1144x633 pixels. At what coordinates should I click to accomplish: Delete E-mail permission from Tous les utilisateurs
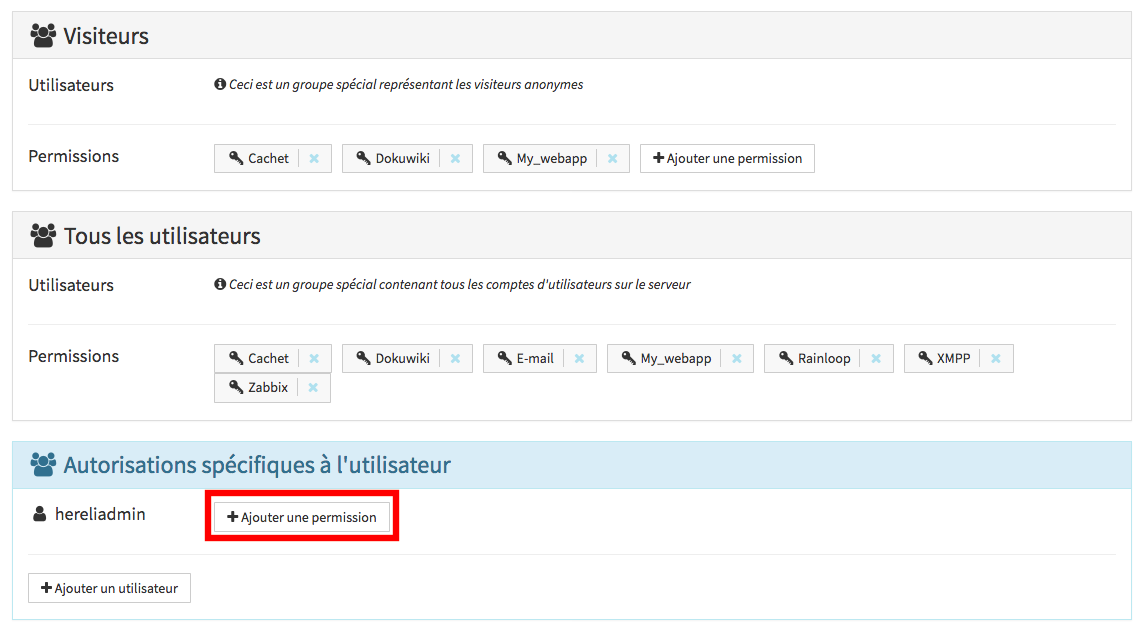(x=579, y=359)
